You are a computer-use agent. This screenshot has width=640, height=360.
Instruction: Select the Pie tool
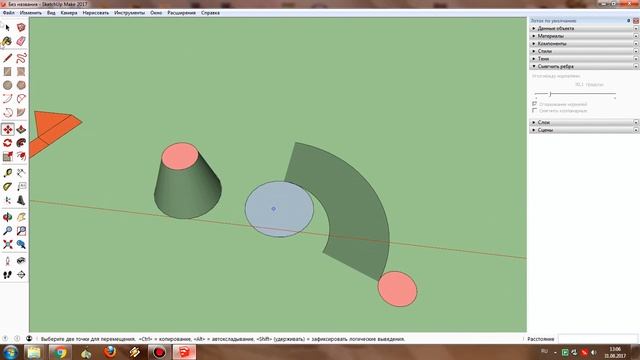pos(21,112)
